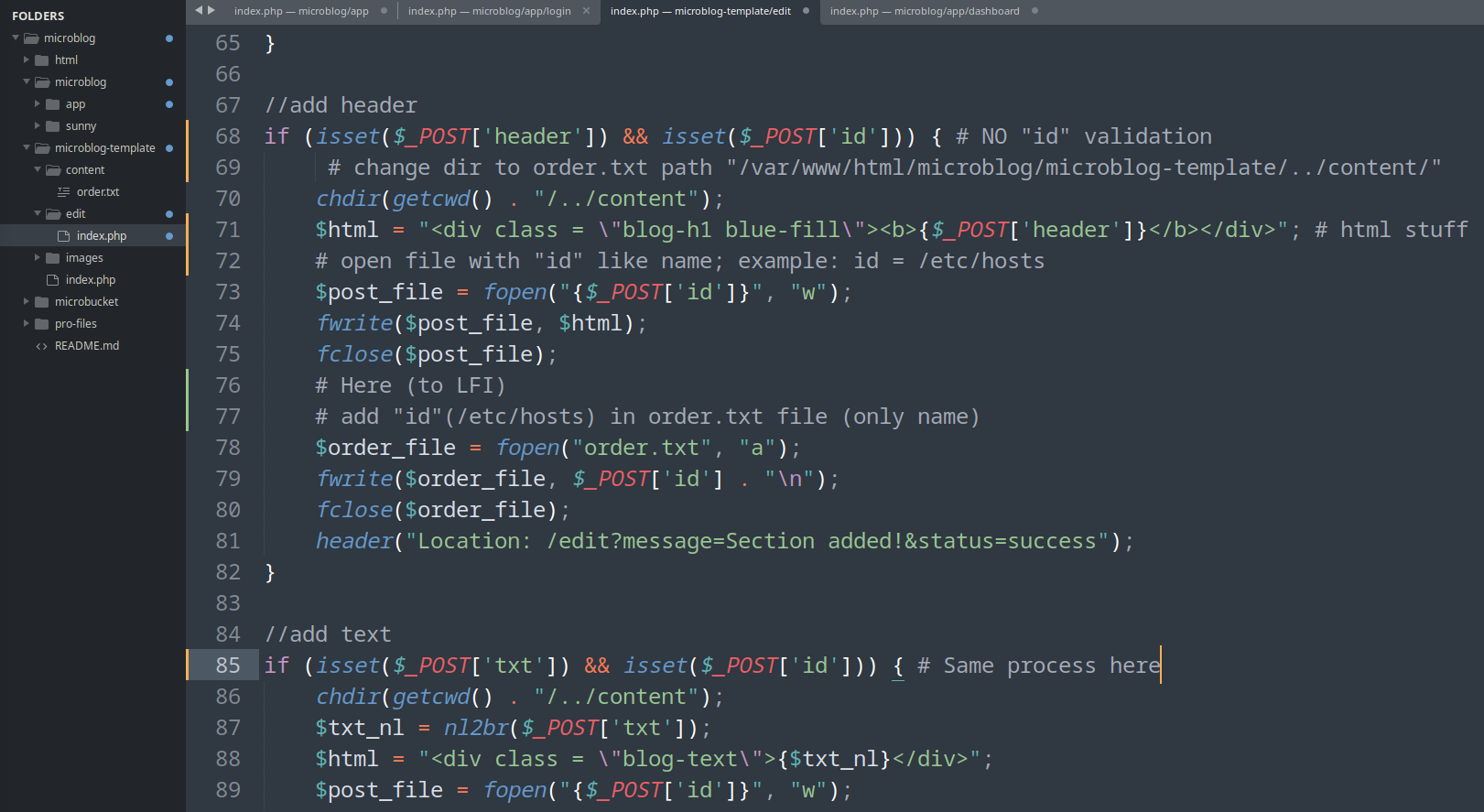
Task: Collapse the content folder arrow
Action: pos(38,170)
